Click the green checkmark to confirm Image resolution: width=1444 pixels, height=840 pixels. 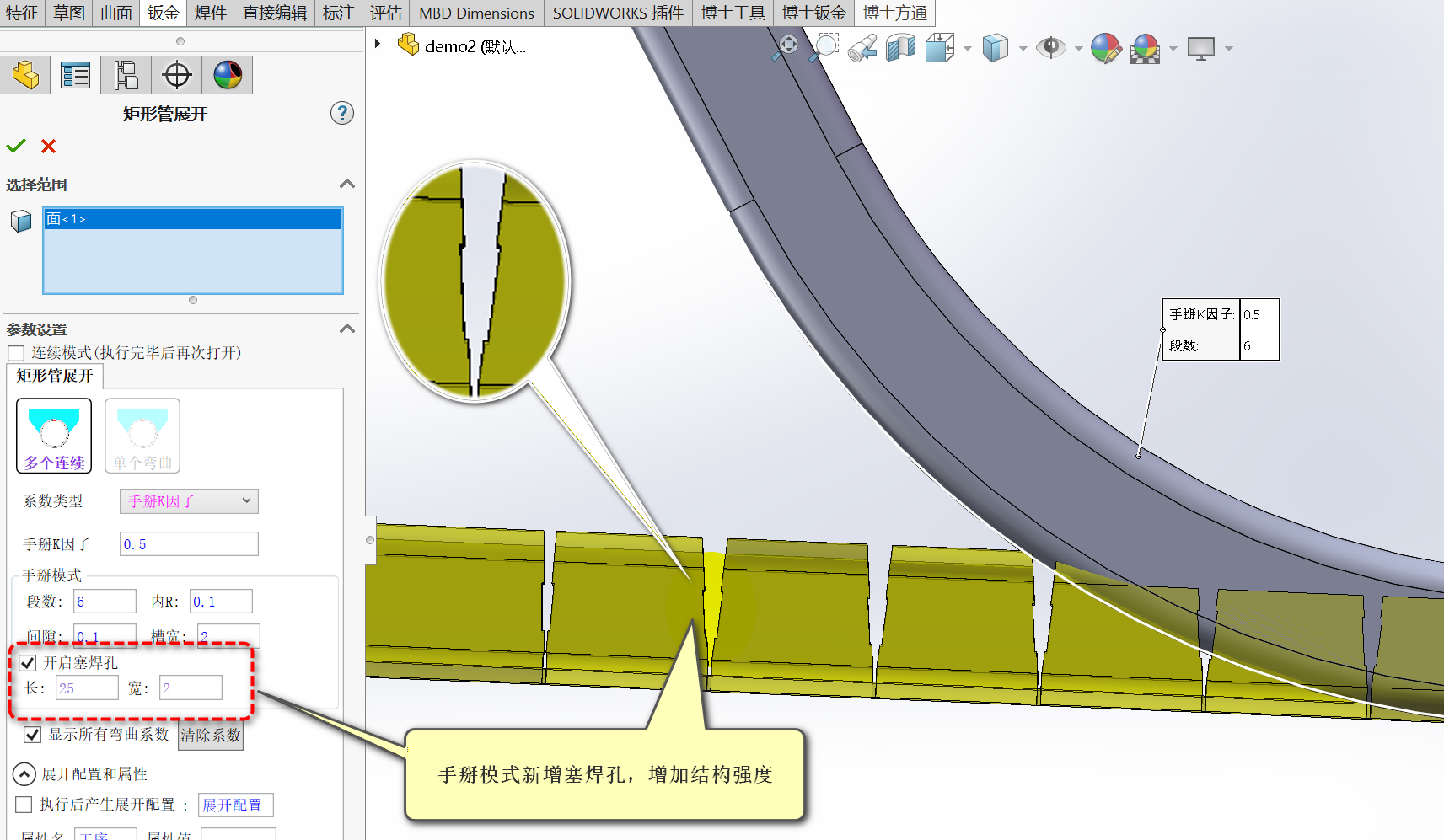16,146
